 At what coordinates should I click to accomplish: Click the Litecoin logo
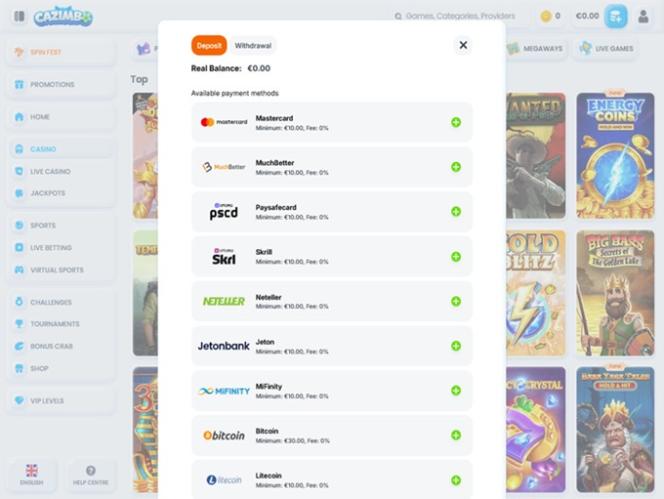click(x=223, y=480)
